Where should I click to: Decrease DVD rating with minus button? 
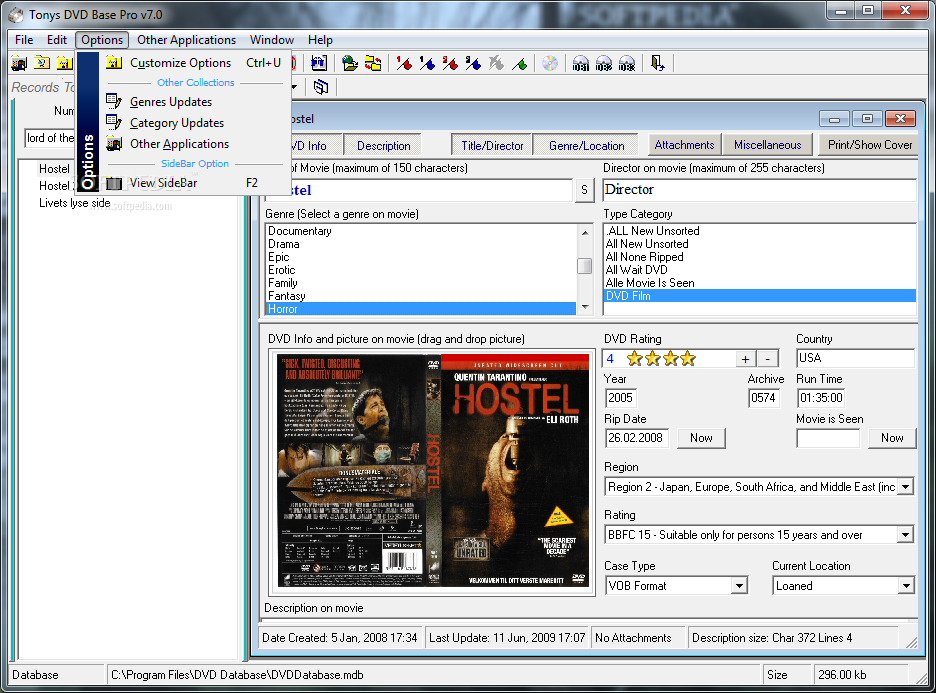pyautogui.click(x=768, y=359)
